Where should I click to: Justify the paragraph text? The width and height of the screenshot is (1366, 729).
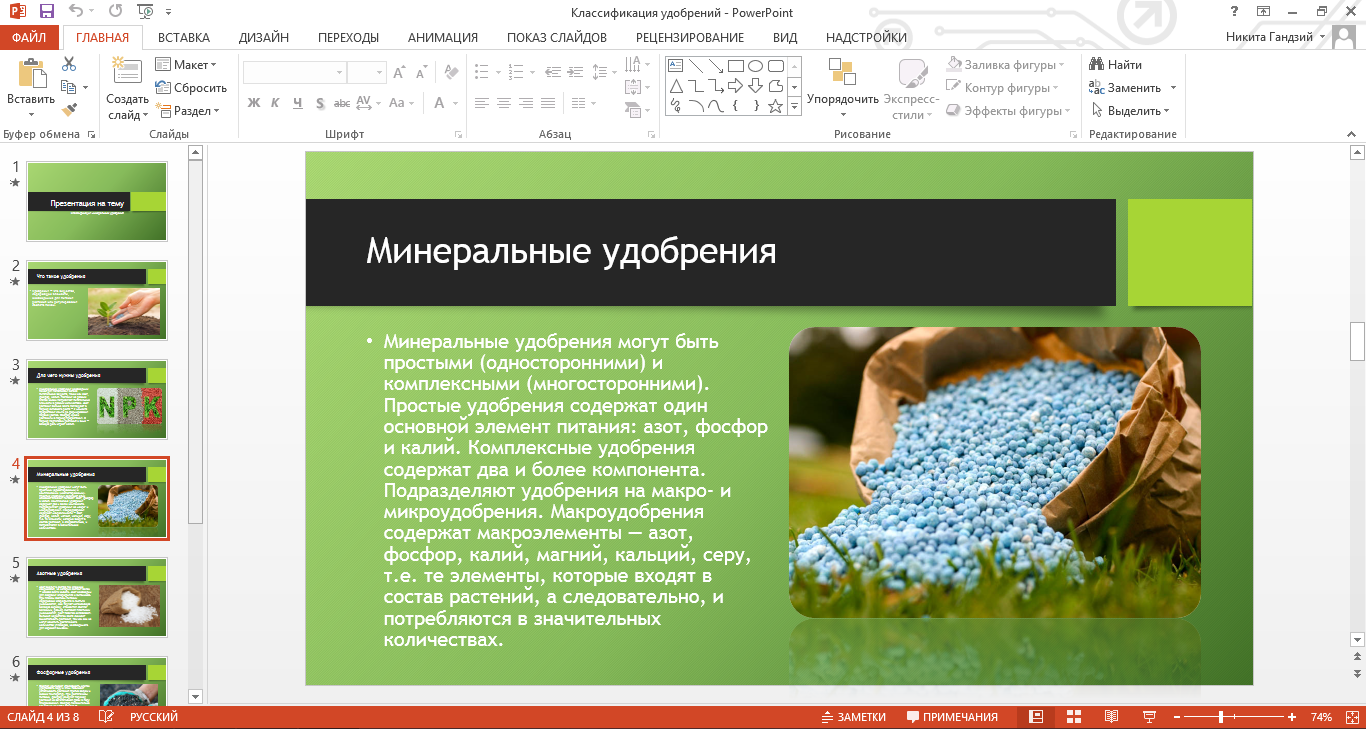click(x=547, y=103)
